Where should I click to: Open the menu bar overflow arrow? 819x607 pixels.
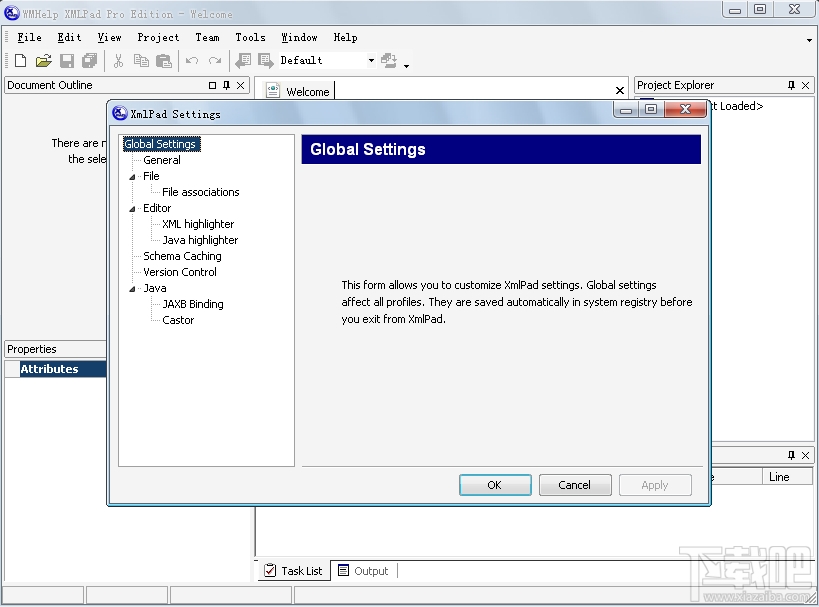pyautogui.click(x=809, y=40)
